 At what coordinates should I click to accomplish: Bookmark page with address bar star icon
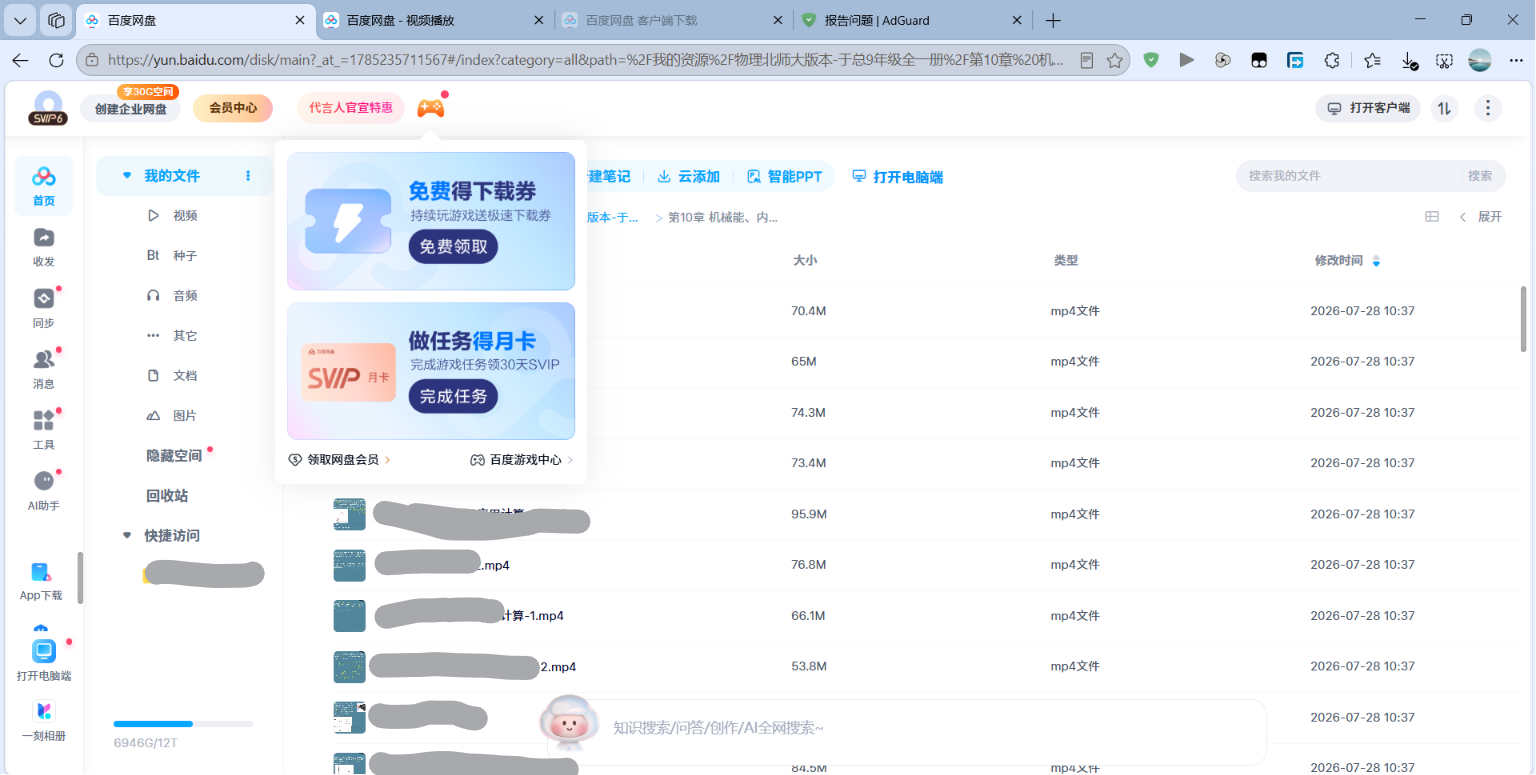tap(1114, 60)
